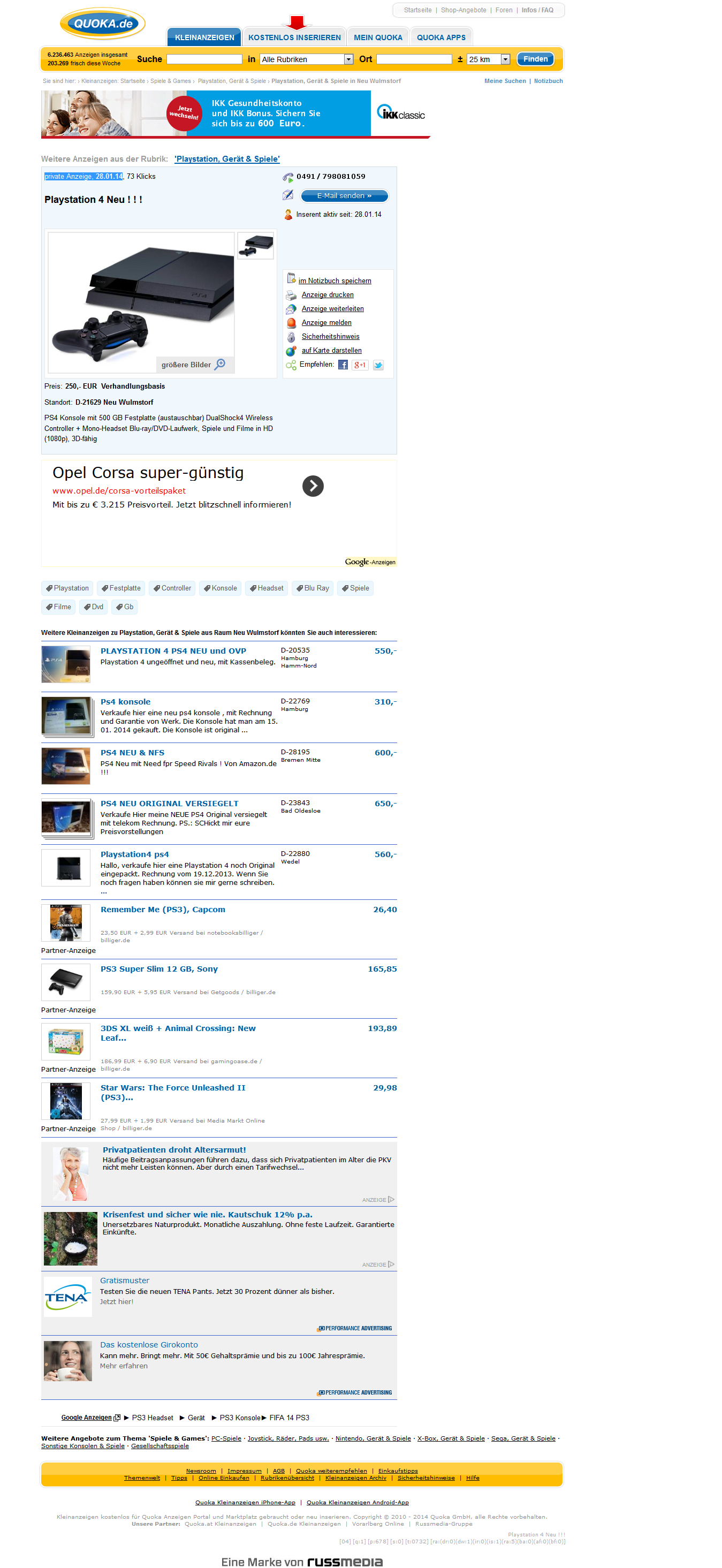Open the PC-Spiele category link
Viewport: 722px width, 1568px height.
[x=226, y=1438]
